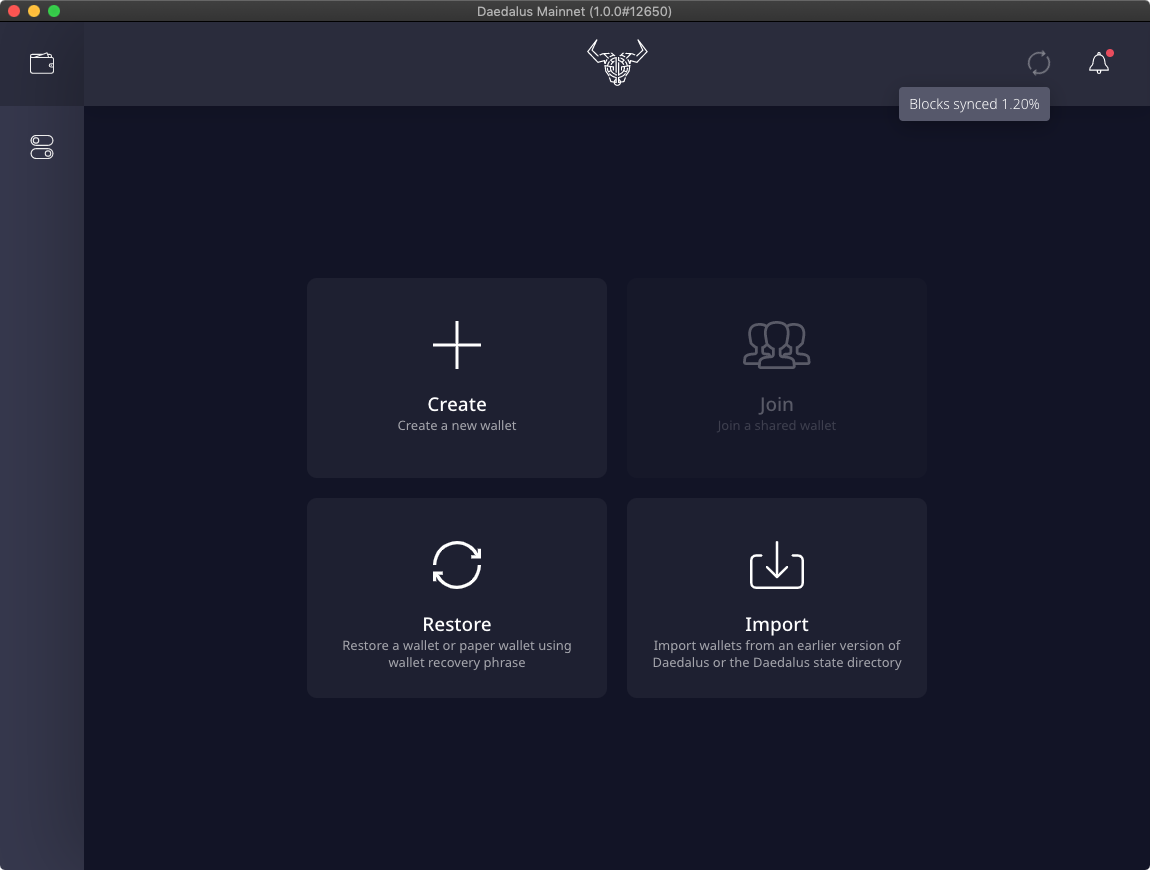Click the Daedalus Mainnet window title bar
This screenshot has width=1150, height=870.
pyautogui.click(x=575, y=11)
